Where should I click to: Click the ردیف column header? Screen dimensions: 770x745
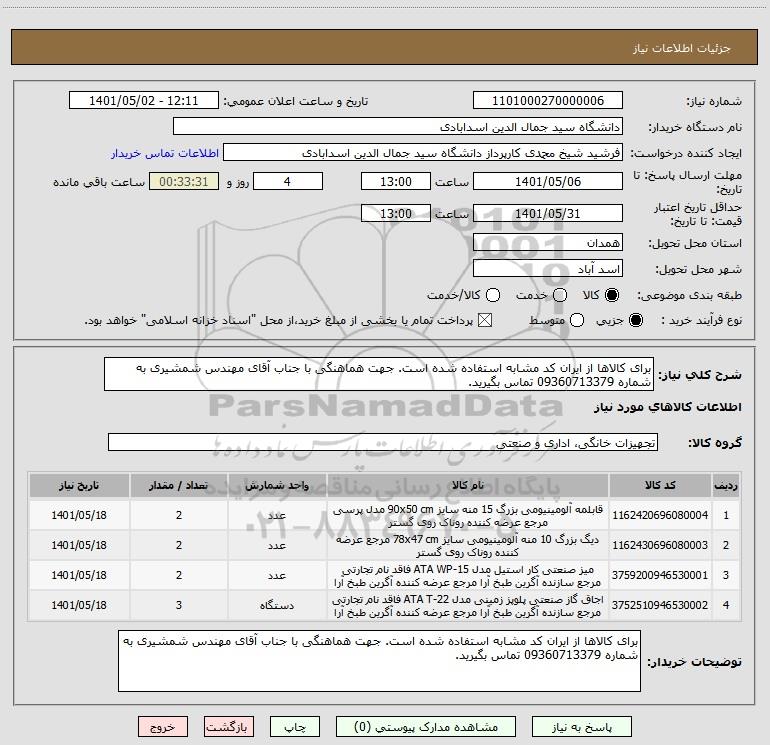tap(726, 485)
